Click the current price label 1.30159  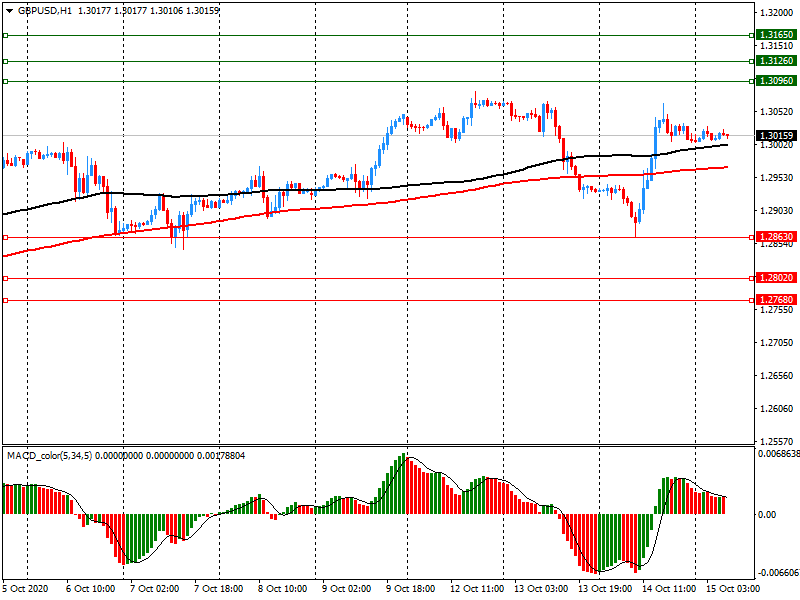pyautogui.click(x=776, y=136)
